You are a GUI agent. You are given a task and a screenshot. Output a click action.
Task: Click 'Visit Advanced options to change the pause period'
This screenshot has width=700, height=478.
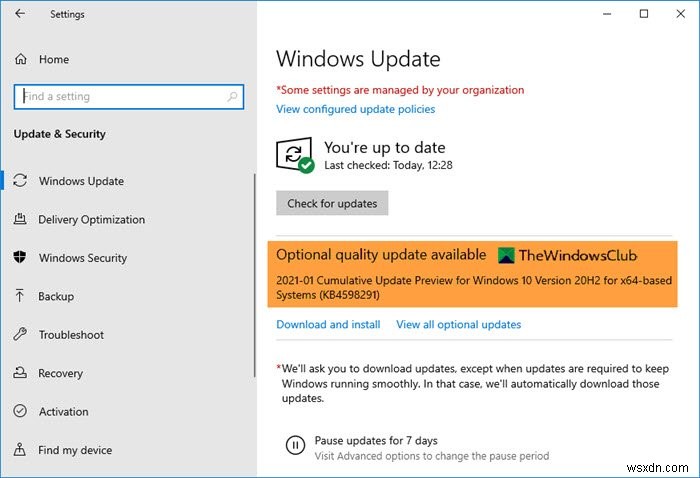432,456
